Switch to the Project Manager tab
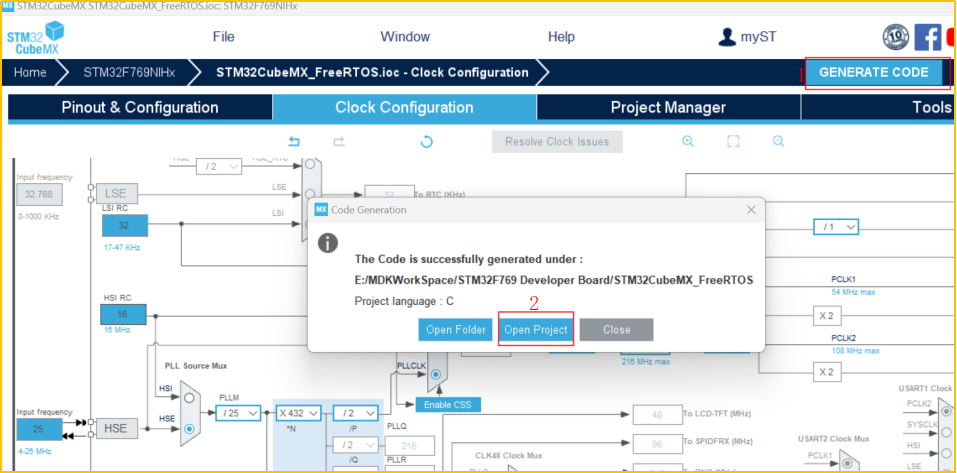957x473 pixels. (668, 108)
